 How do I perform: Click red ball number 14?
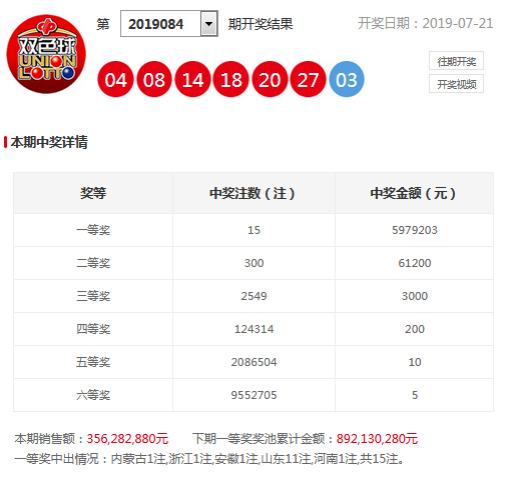coord(193,79)
